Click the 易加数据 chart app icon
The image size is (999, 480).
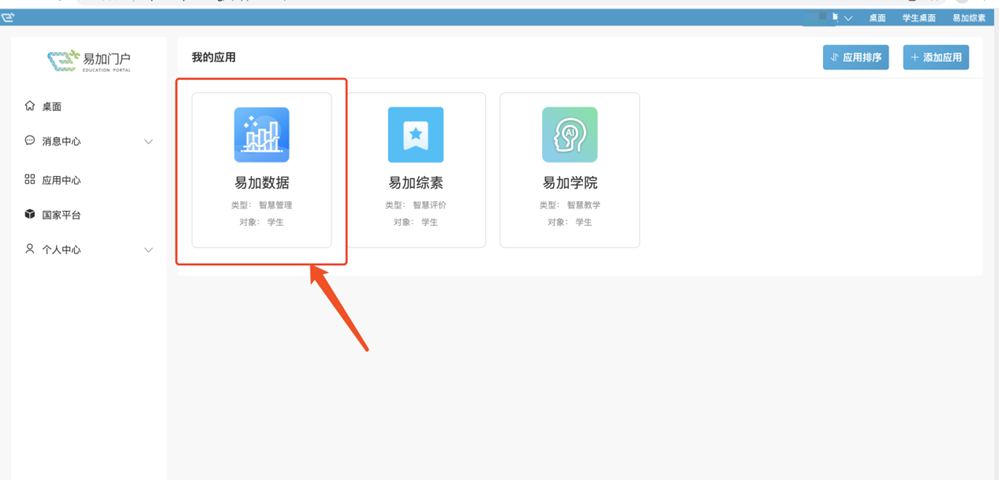point(261,135)
